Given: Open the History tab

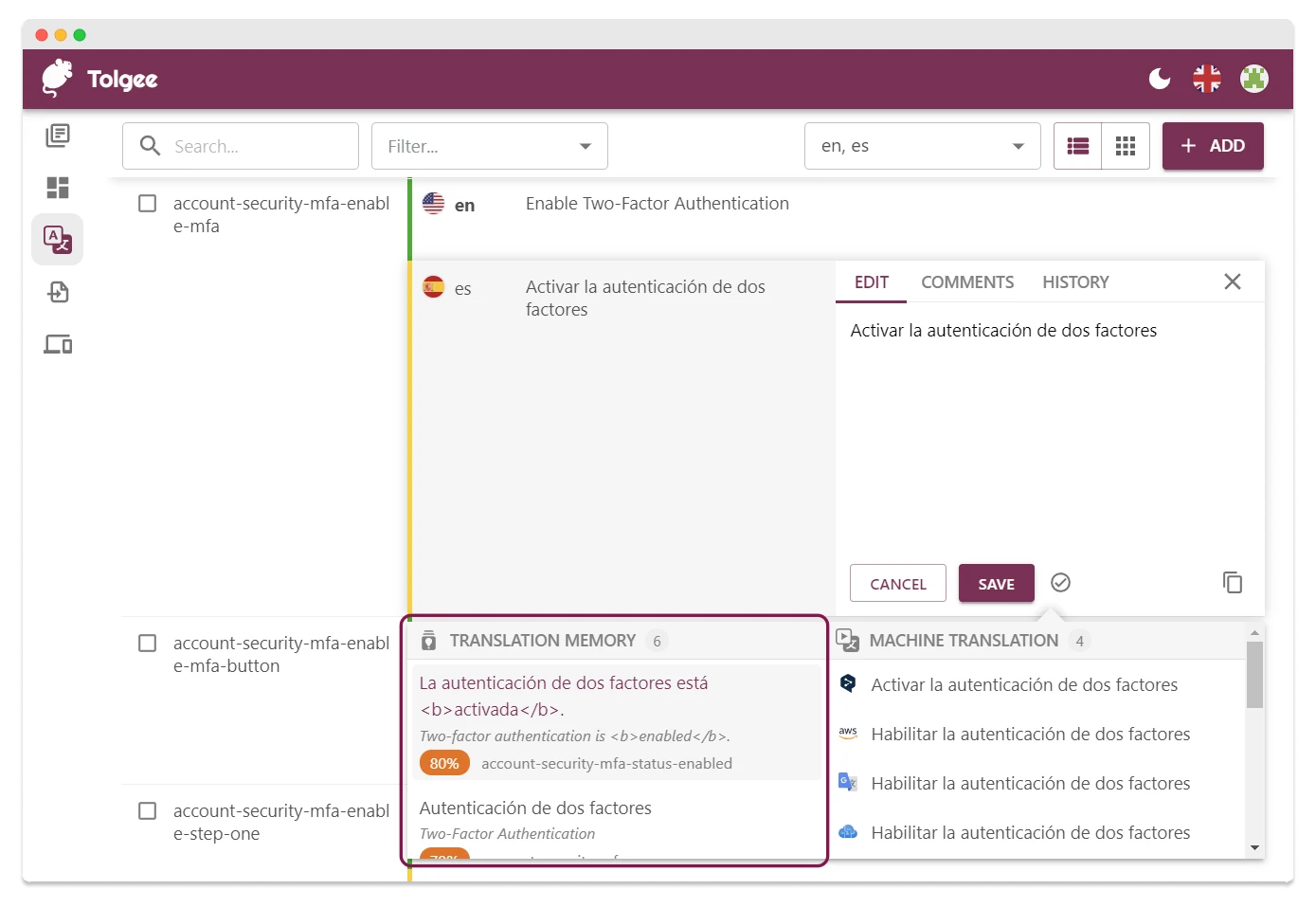Looking at the screenshot, I should [x=1075, y=282].
